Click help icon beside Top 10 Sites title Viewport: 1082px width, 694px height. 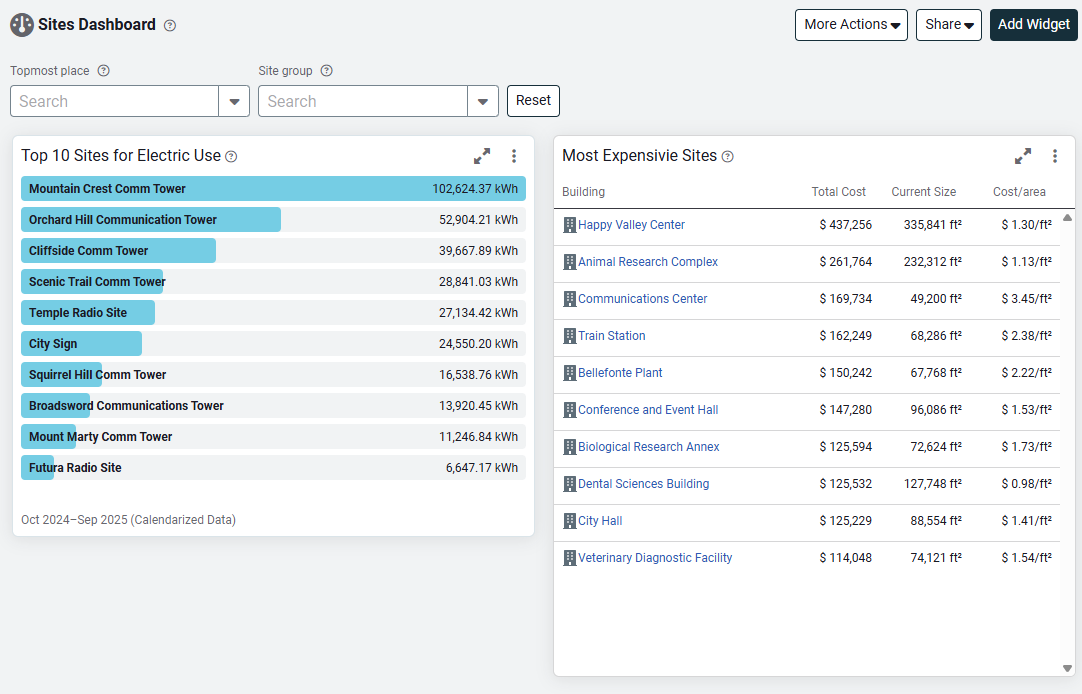pos(231,157)
